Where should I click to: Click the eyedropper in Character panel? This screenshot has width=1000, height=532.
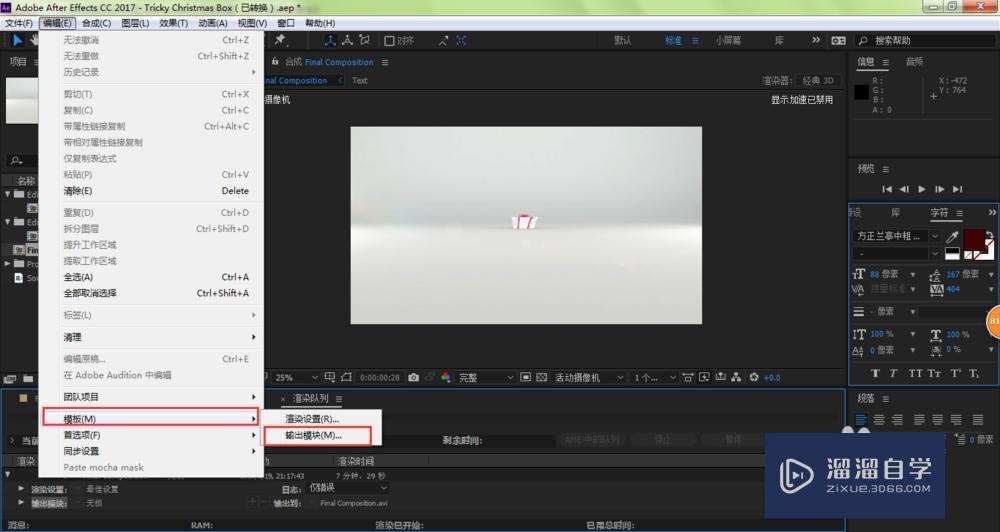coord(953,237)
